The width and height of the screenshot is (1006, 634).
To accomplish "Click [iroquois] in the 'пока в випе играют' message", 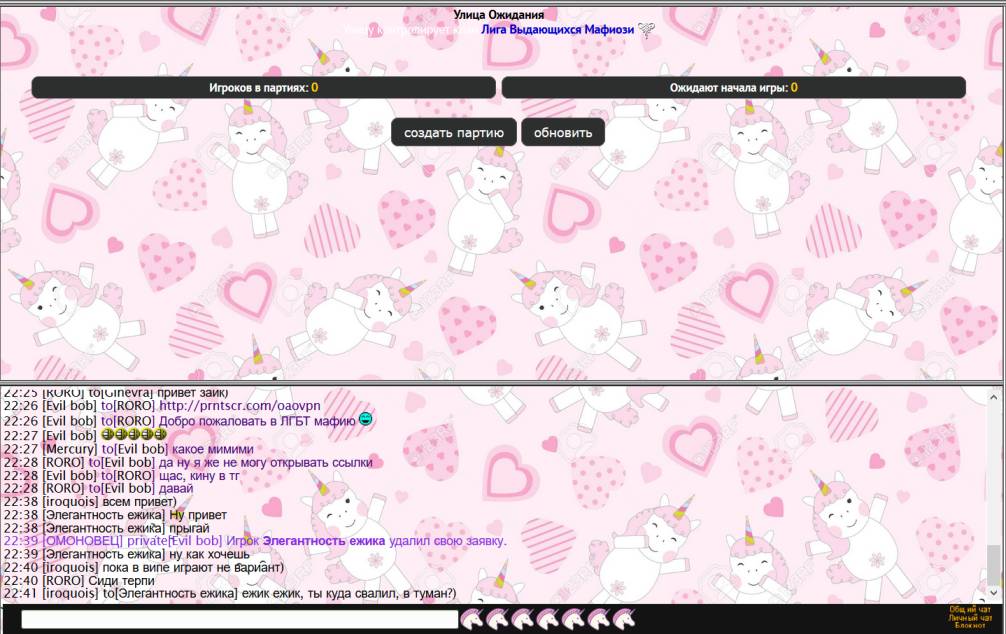I will [x=71, y=567].
